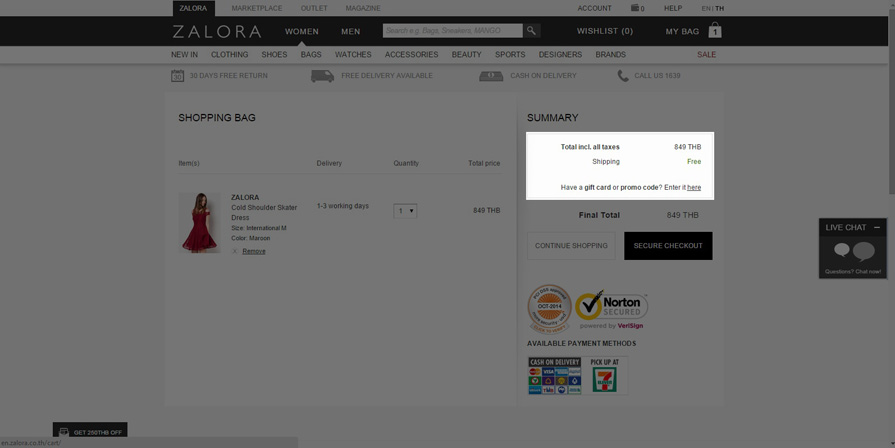Viewport: 895px width, 448px height.
Task: Click the '1-3 working days' delivery text
Action: point(343,206)
